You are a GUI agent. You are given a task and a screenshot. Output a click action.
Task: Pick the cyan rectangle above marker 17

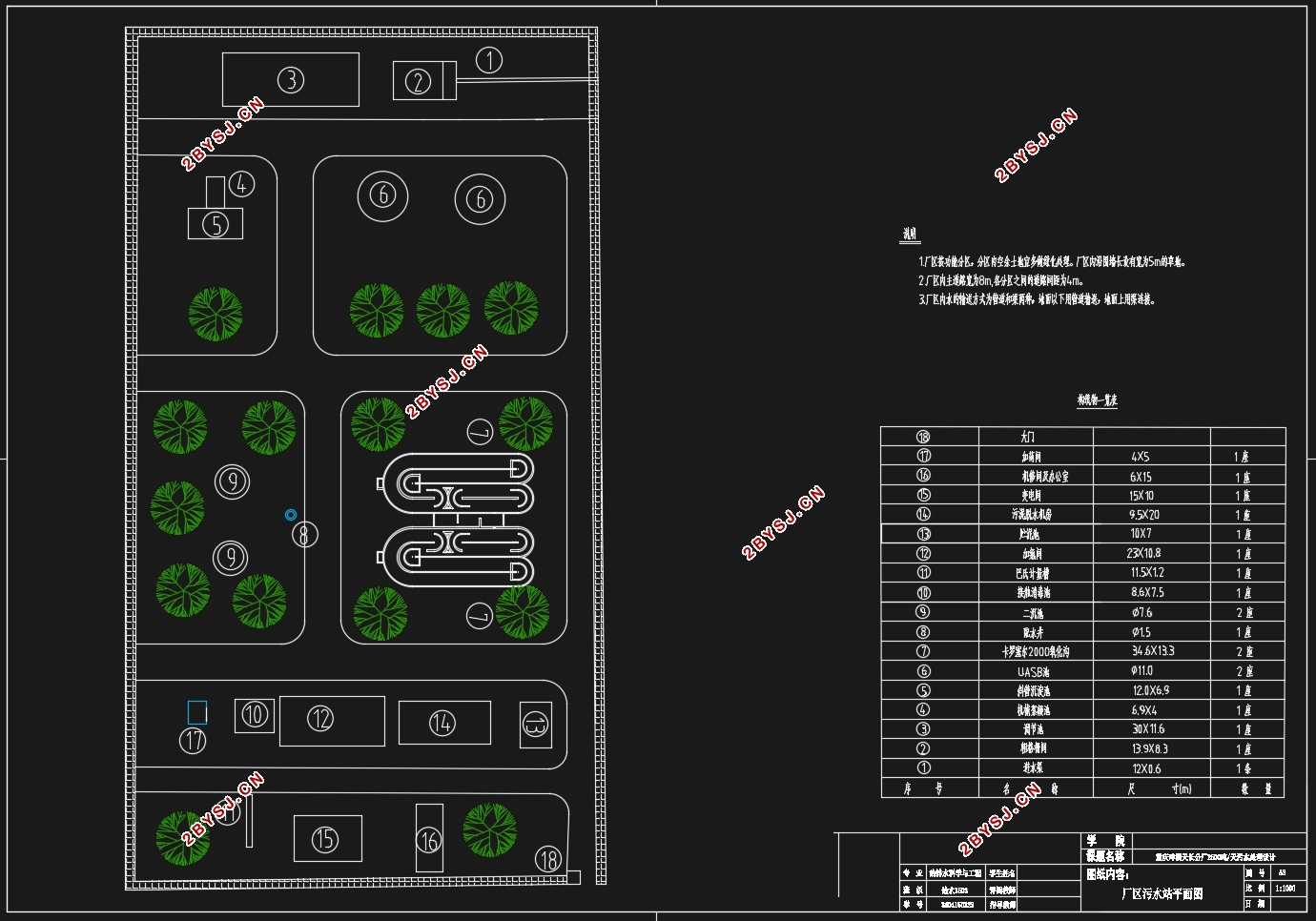[196, 712]
